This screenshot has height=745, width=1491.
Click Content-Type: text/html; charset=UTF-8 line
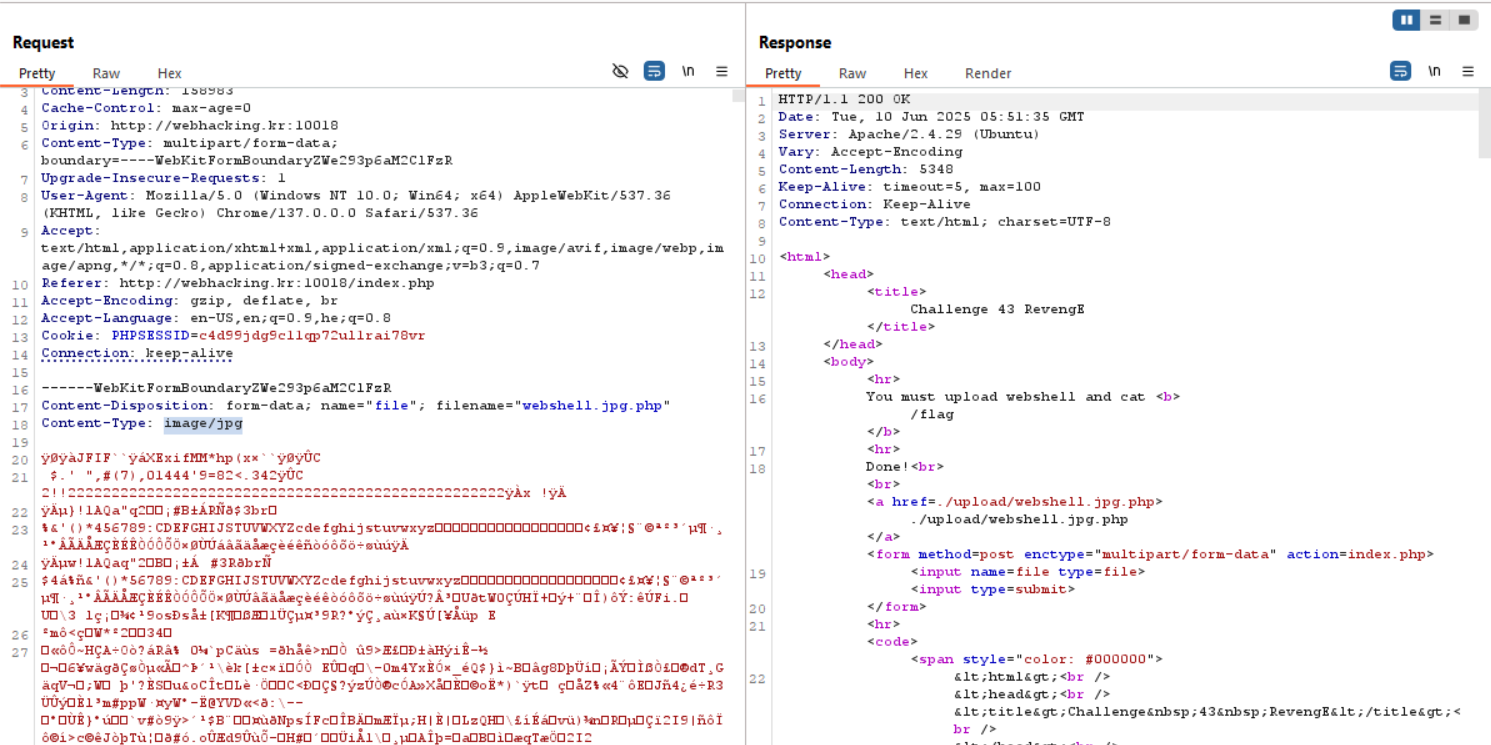pos(944,222)
